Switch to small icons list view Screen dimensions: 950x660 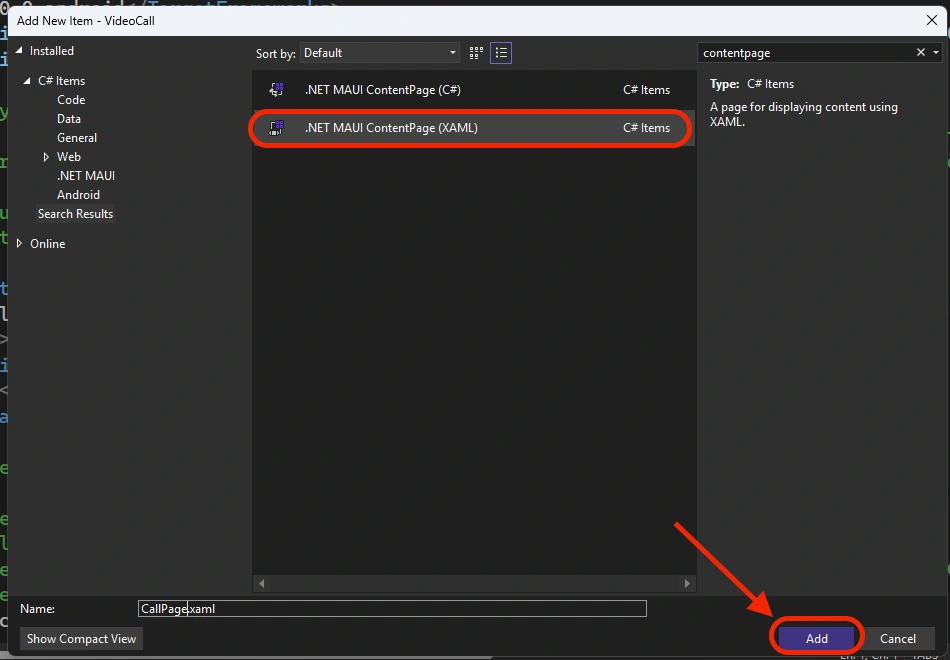(x=501, y=53)
